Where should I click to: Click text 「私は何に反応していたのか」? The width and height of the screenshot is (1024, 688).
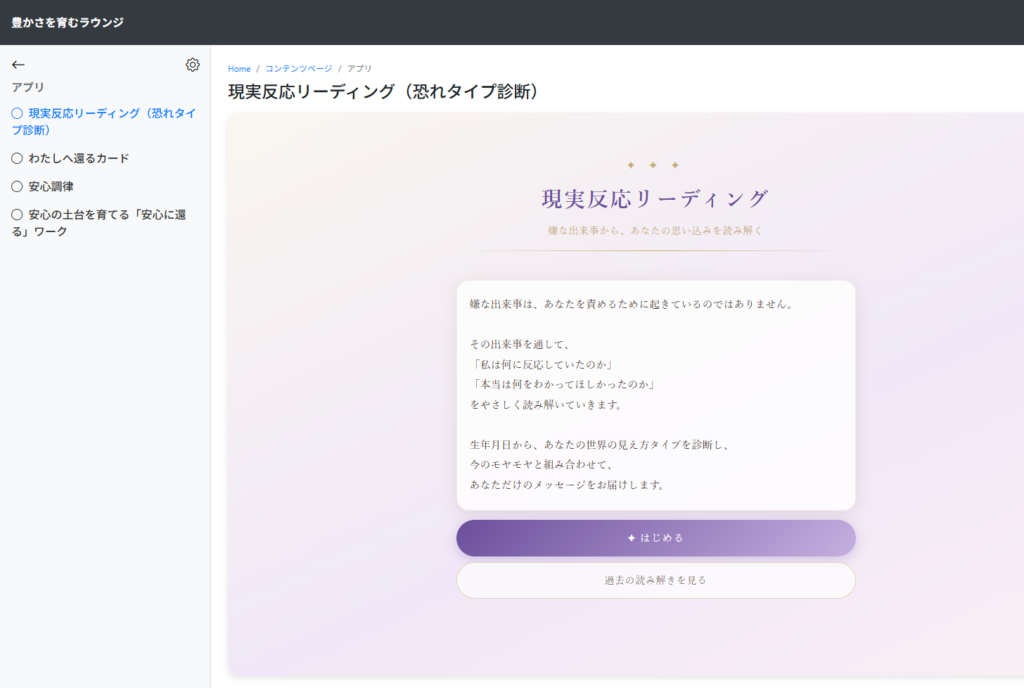543,364
